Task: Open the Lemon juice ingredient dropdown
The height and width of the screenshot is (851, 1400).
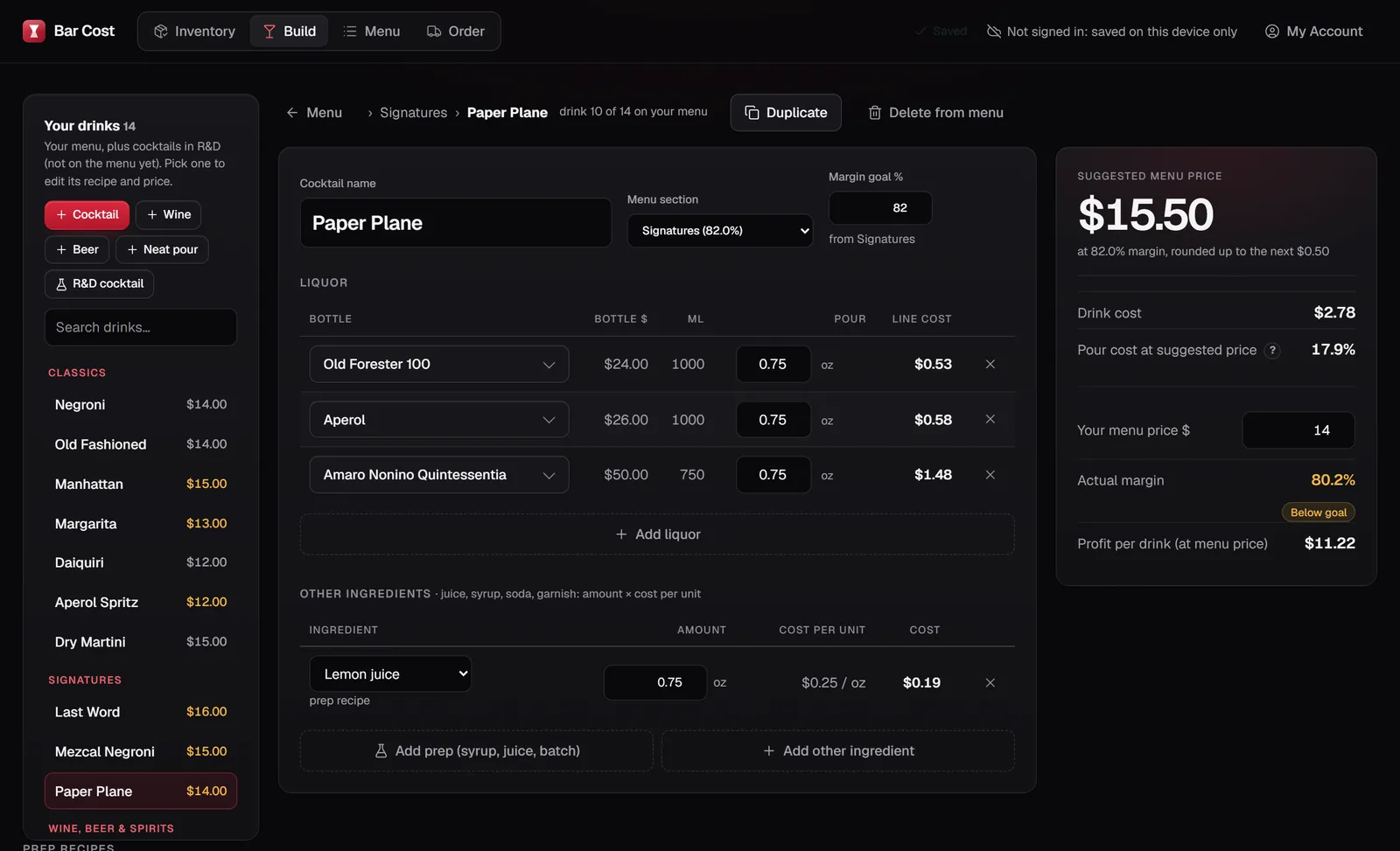Action: (x=390, y=673)
